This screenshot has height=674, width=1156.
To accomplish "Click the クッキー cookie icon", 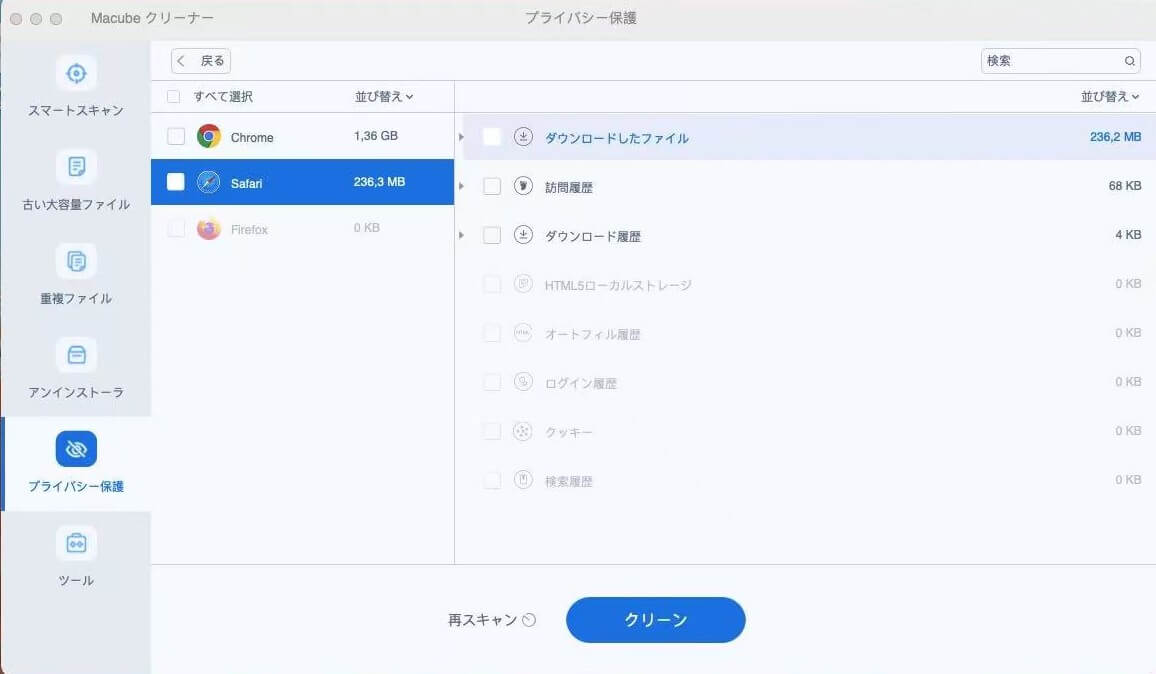I will (523, 431).
